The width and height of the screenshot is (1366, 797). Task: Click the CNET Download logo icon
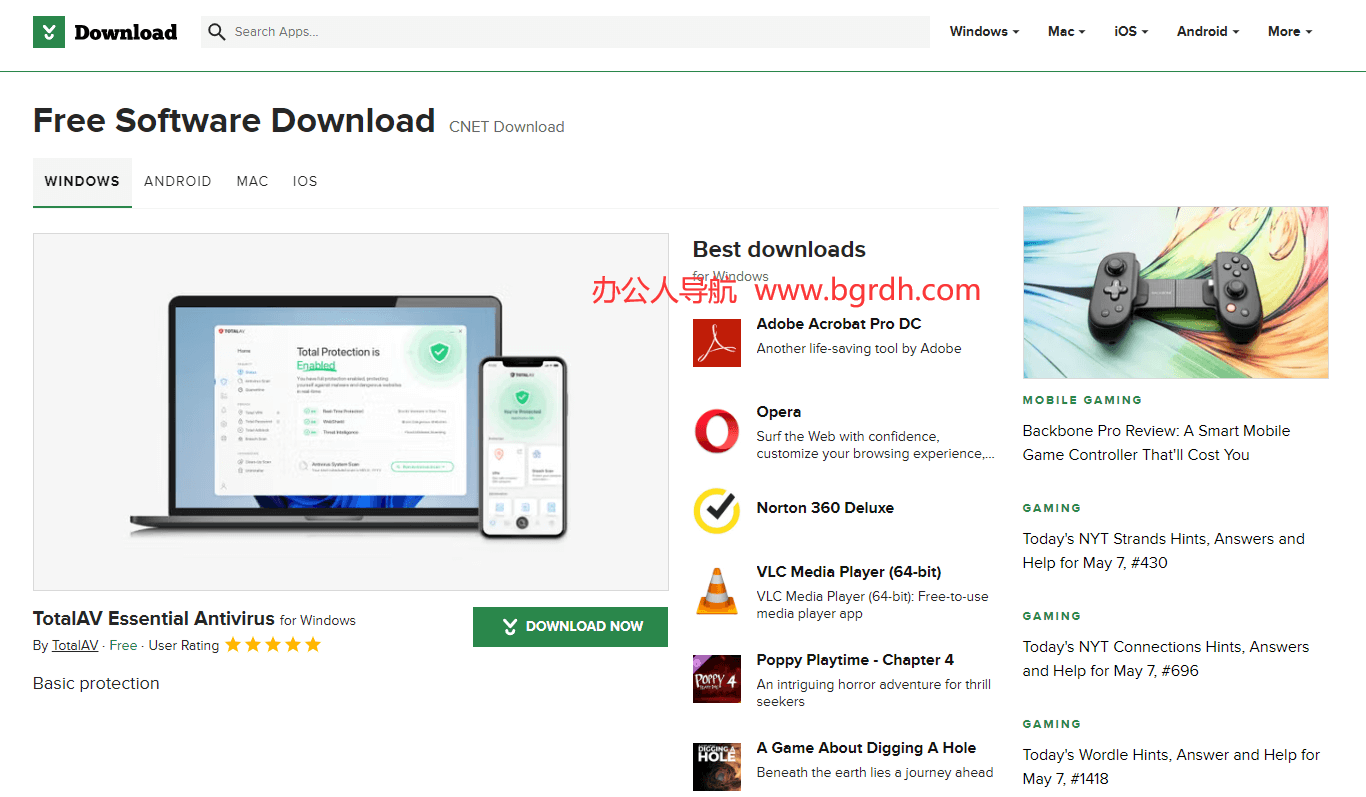click(x=49, y=31)
